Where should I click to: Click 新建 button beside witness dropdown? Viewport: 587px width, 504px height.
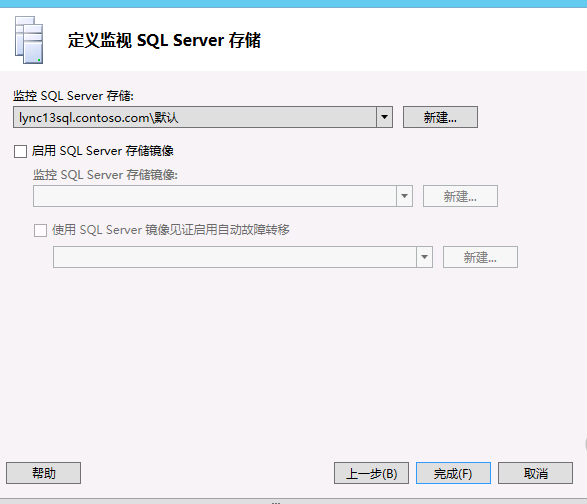(480, 257)
